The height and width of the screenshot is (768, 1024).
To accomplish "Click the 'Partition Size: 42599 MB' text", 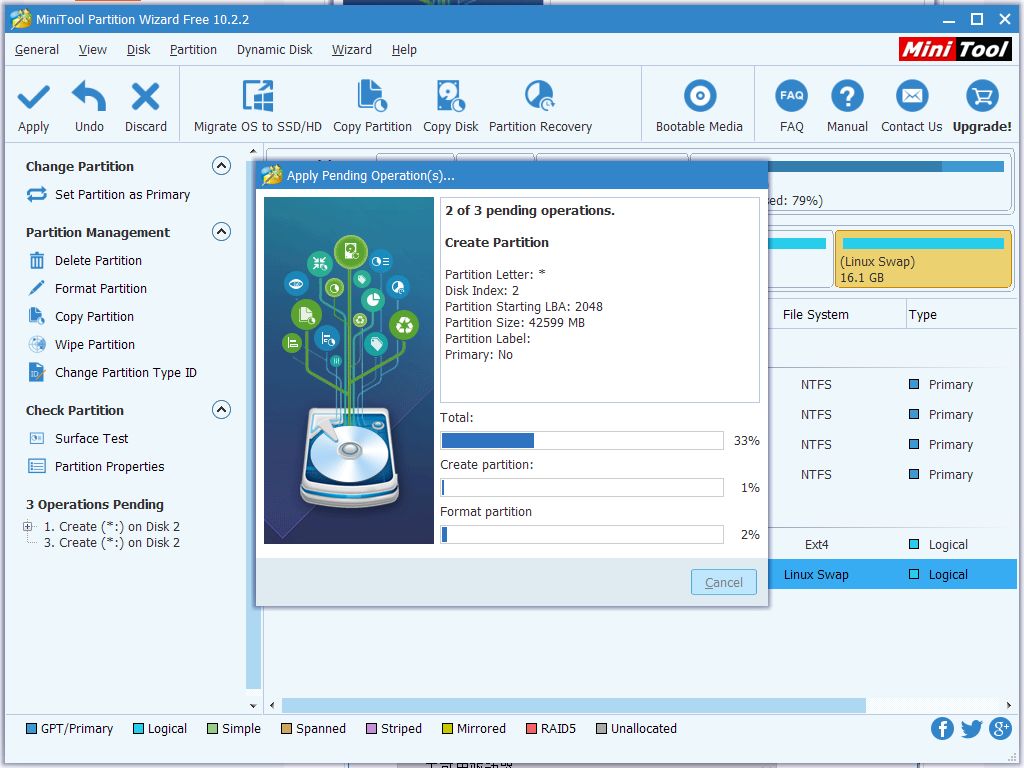I will 515,323.
